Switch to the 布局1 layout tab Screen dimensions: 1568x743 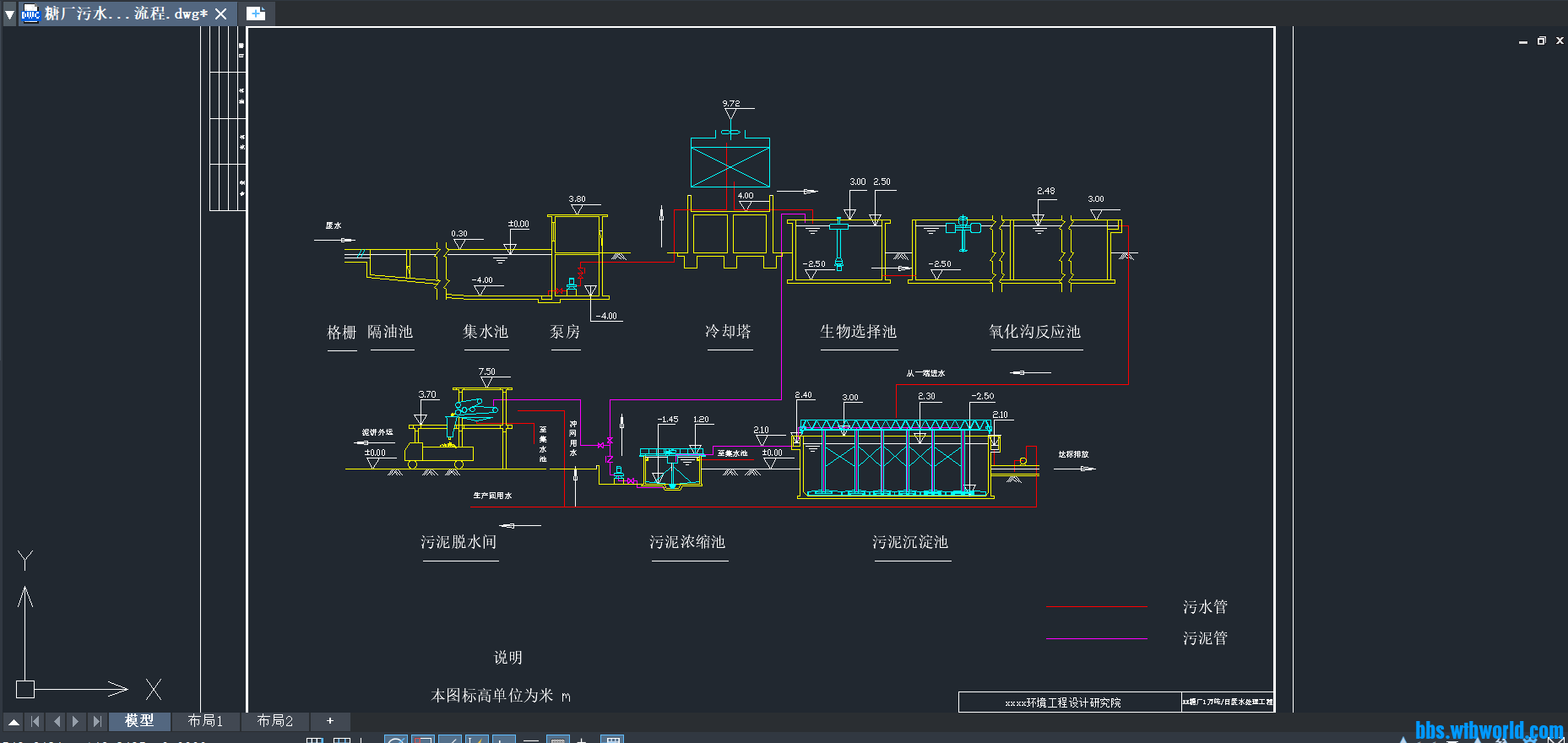pos(205,721)
